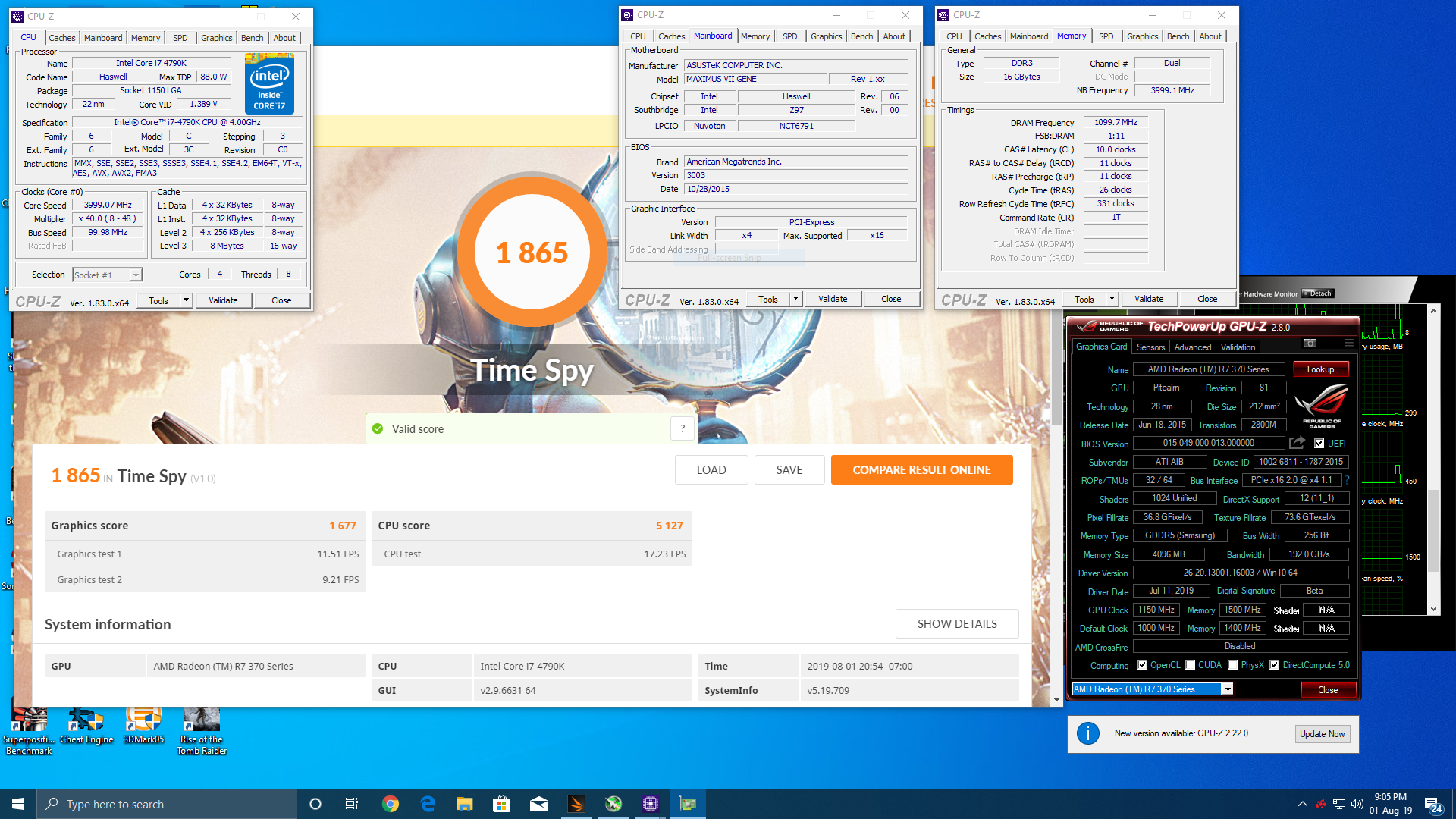Launch Microsoft Edge from the taskbar

coord(428,804)
